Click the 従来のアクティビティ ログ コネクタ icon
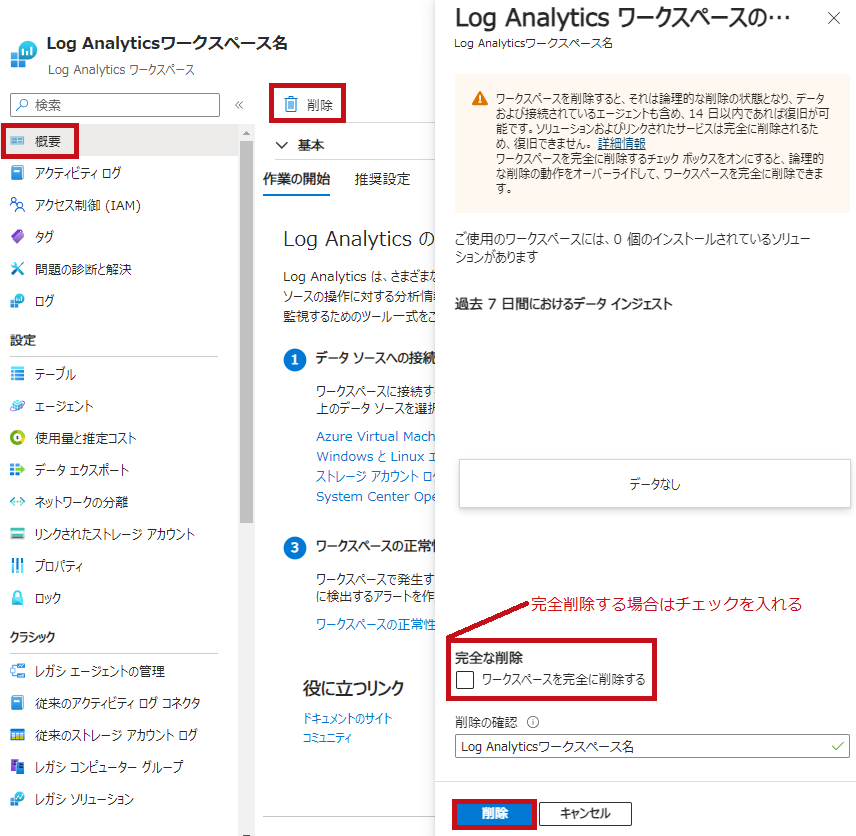This screenshot has width=856, height=836. pos(17,703)
